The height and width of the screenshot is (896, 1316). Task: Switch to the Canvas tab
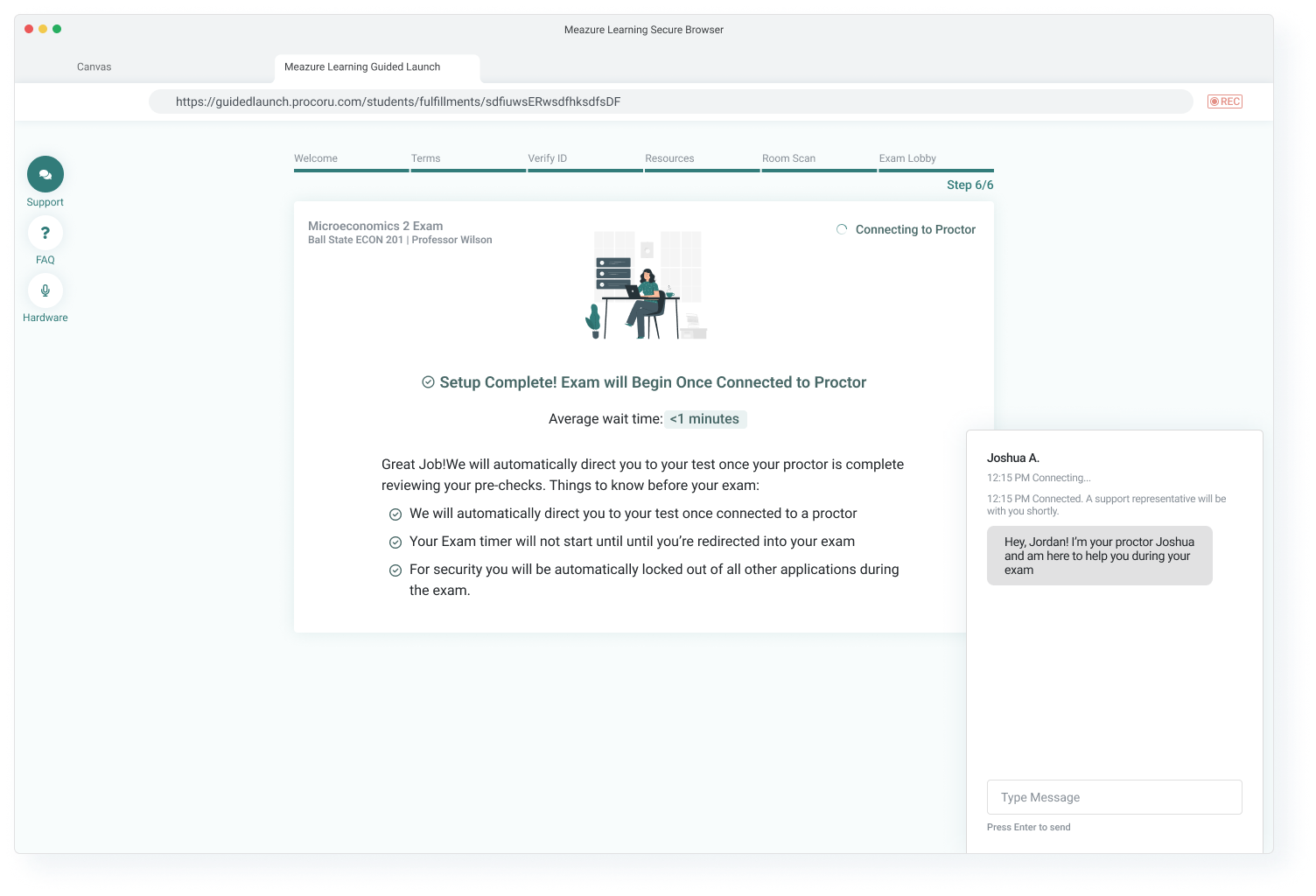click(x=94, y=66)
